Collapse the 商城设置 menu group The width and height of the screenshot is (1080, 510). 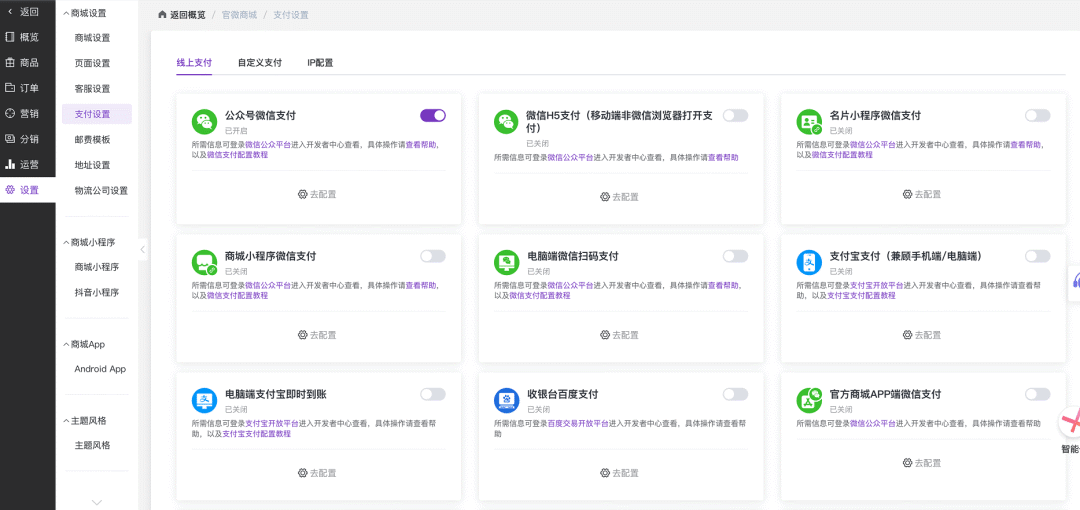tap(66, 14)
